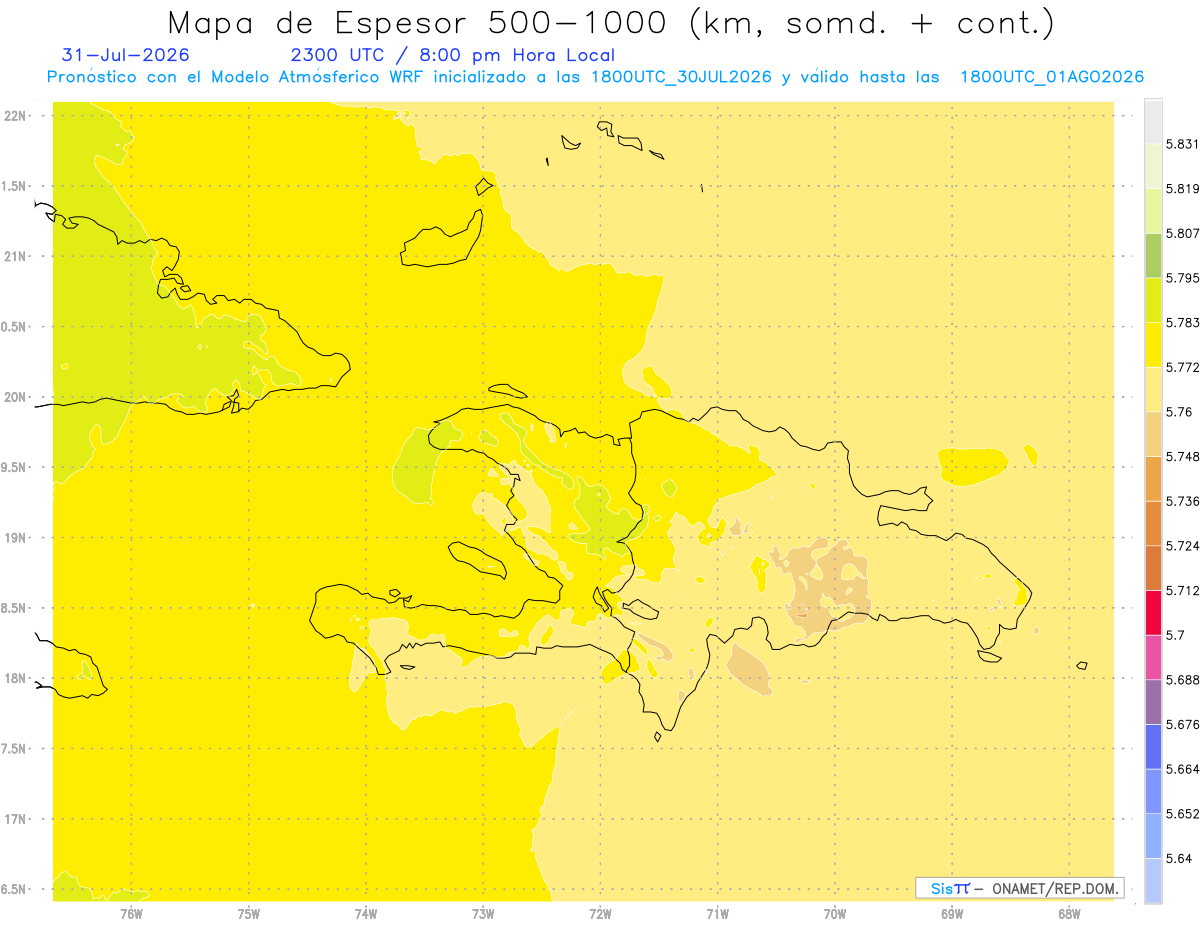
Task: Pick the yellow-green swatch between 5.783 and 5.795
Action: tap(1153, 300)
